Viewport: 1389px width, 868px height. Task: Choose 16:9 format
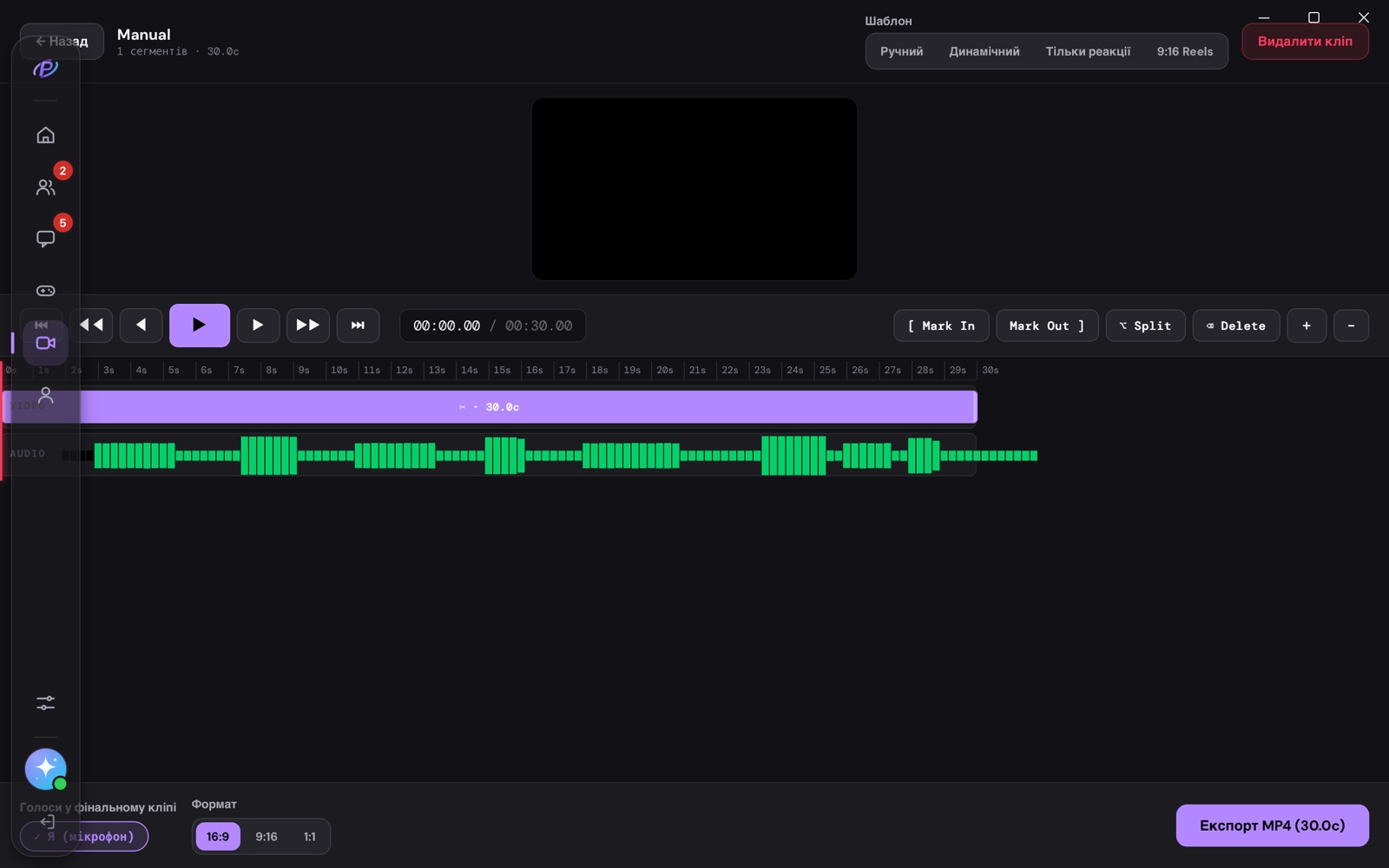click(x=218, y=837)
